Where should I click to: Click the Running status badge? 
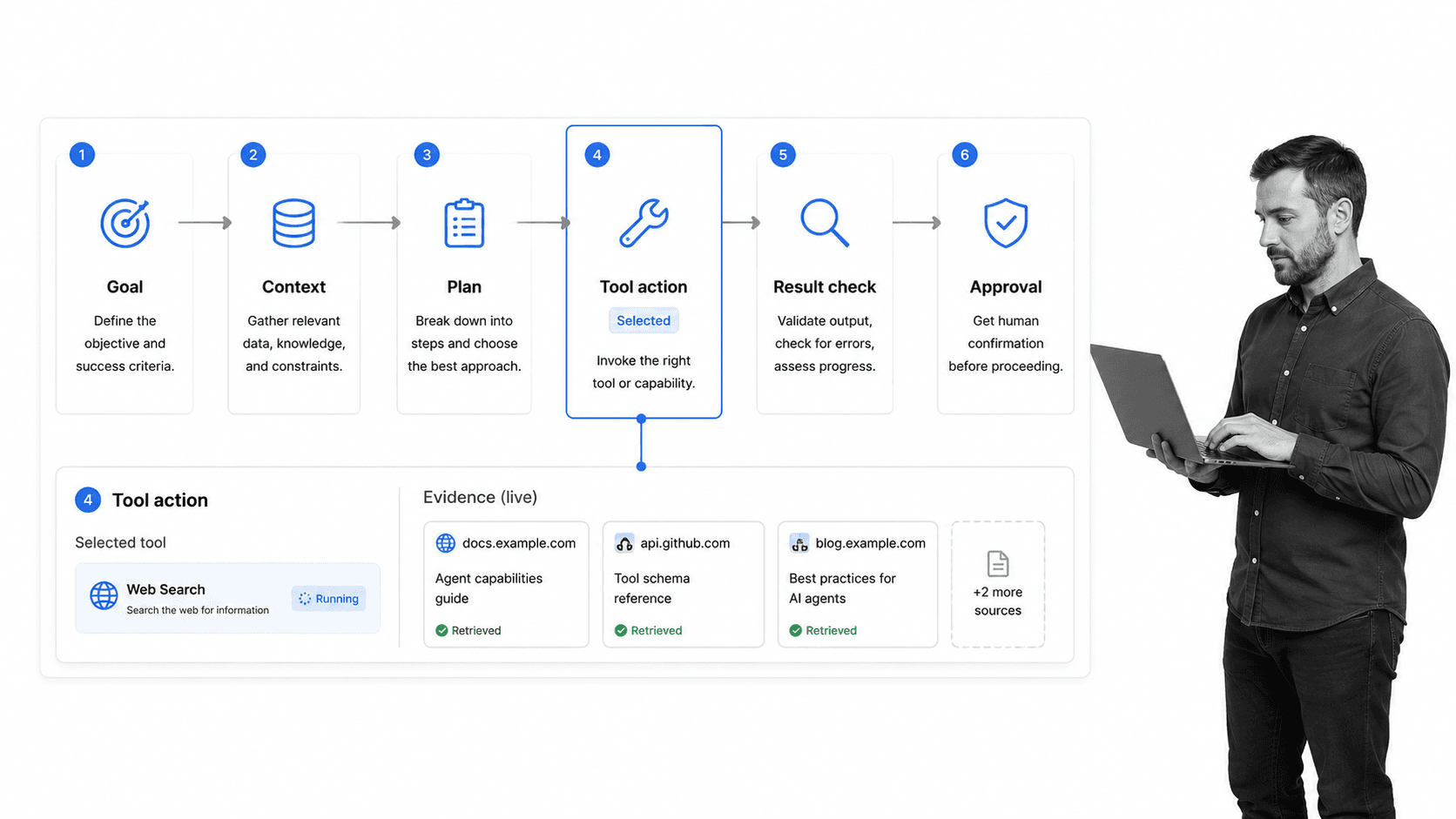pyautogui.click(x=328, y=599)
